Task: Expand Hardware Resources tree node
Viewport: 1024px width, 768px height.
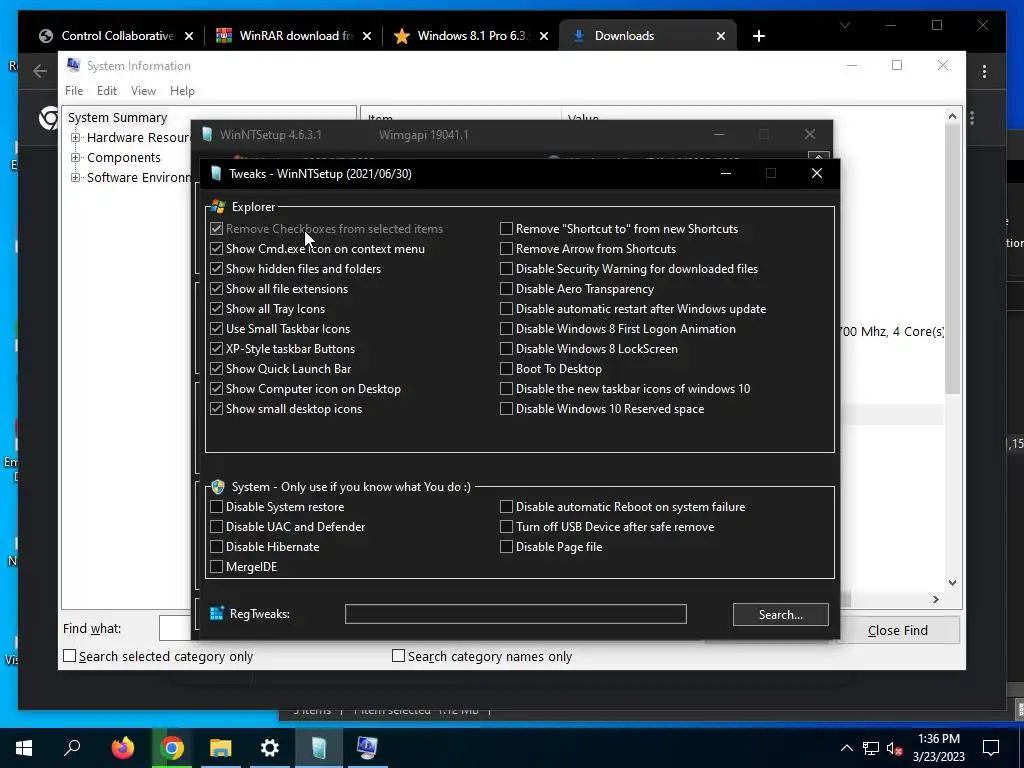Action: pos(76,137)
